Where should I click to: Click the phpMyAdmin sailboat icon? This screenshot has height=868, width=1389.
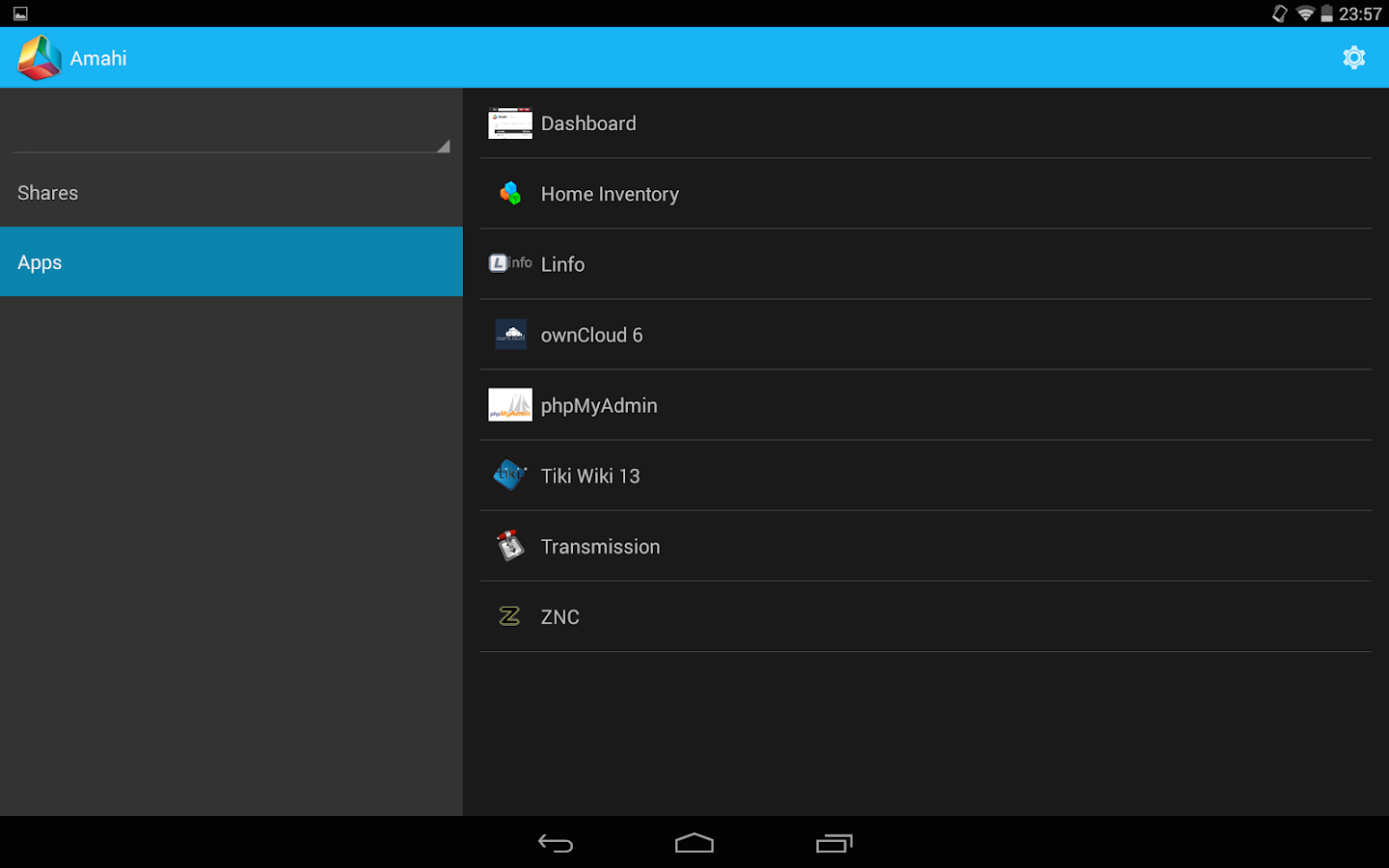(x=510, y=405)
